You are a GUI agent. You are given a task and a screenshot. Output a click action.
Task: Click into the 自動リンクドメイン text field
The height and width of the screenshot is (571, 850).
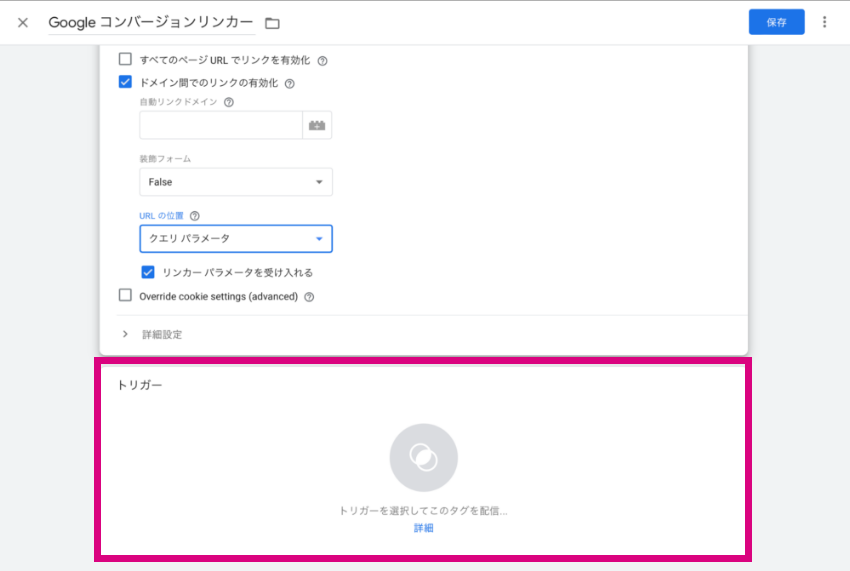(x=221, y=125)
